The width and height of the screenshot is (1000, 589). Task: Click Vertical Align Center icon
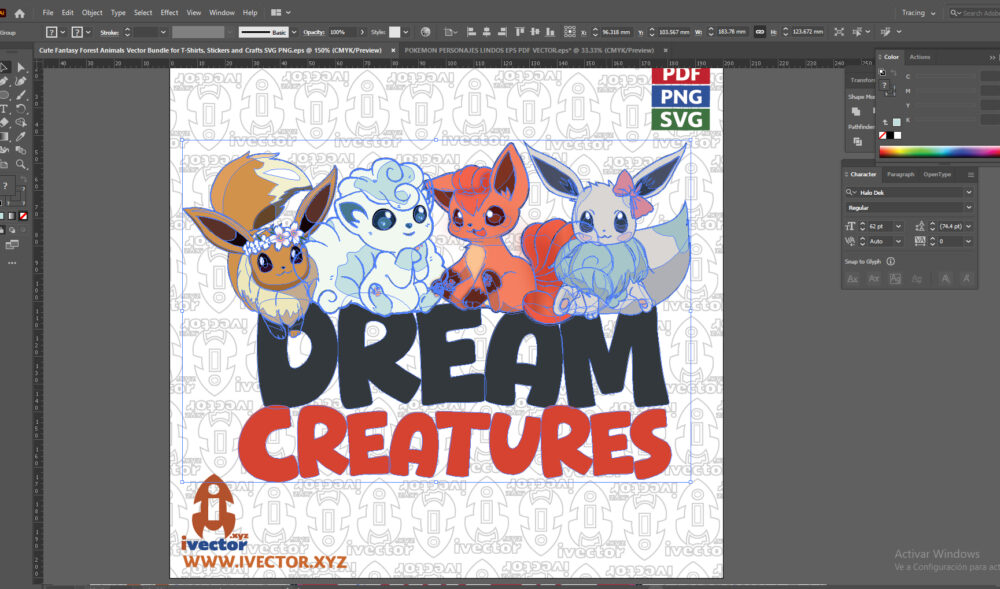pos(534,32)
